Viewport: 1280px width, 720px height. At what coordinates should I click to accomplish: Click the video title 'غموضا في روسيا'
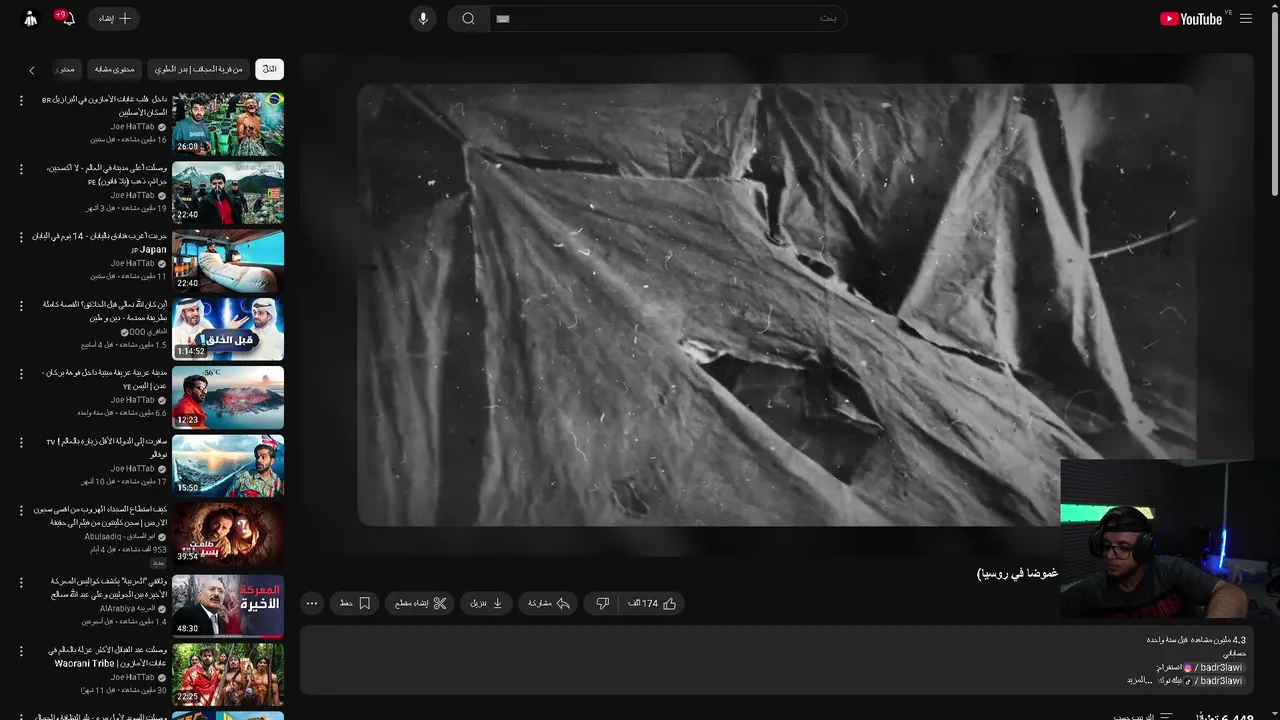coord(1017,573)
